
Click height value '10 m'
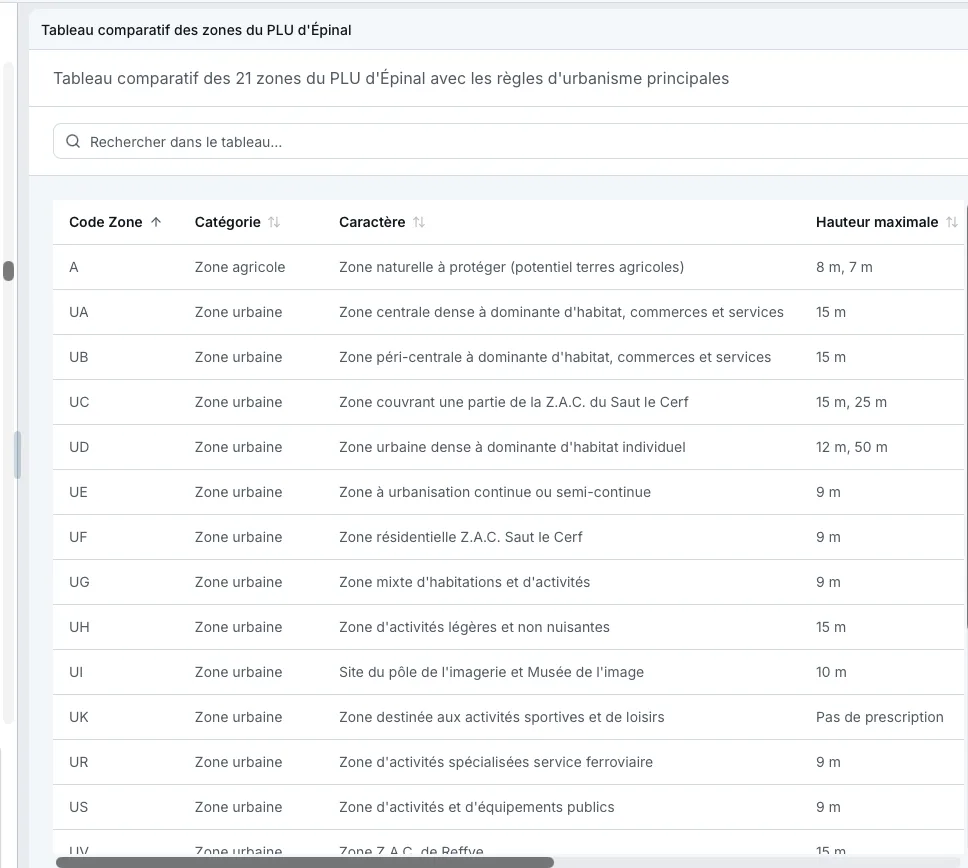pyautogui.click(x=831, y=673)
